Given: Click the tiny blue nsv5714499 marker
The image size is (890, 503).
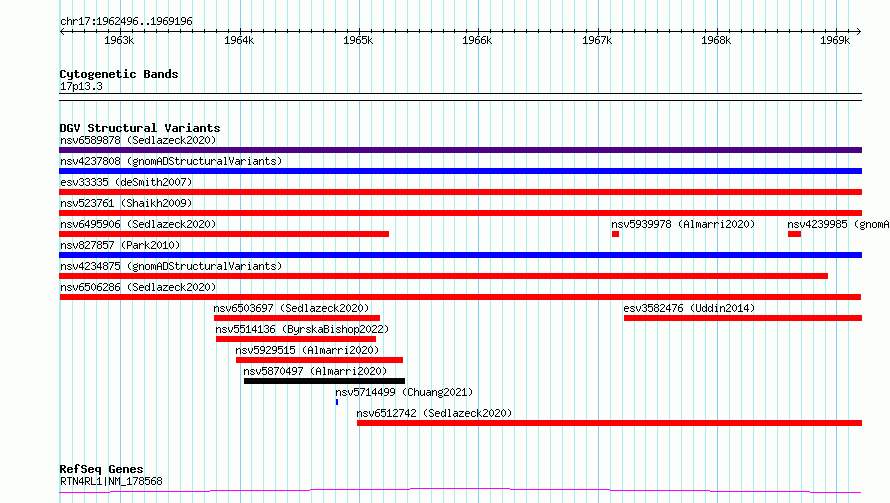Looking at the screenshot, I should (x=337, y=402).
